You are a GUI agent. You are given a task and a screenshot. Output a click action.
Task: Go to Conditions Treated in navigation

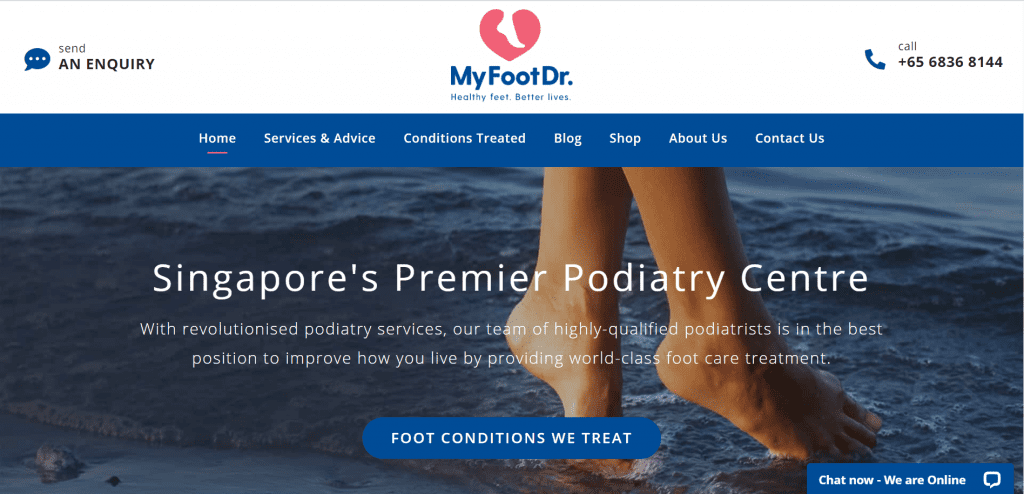464,139
